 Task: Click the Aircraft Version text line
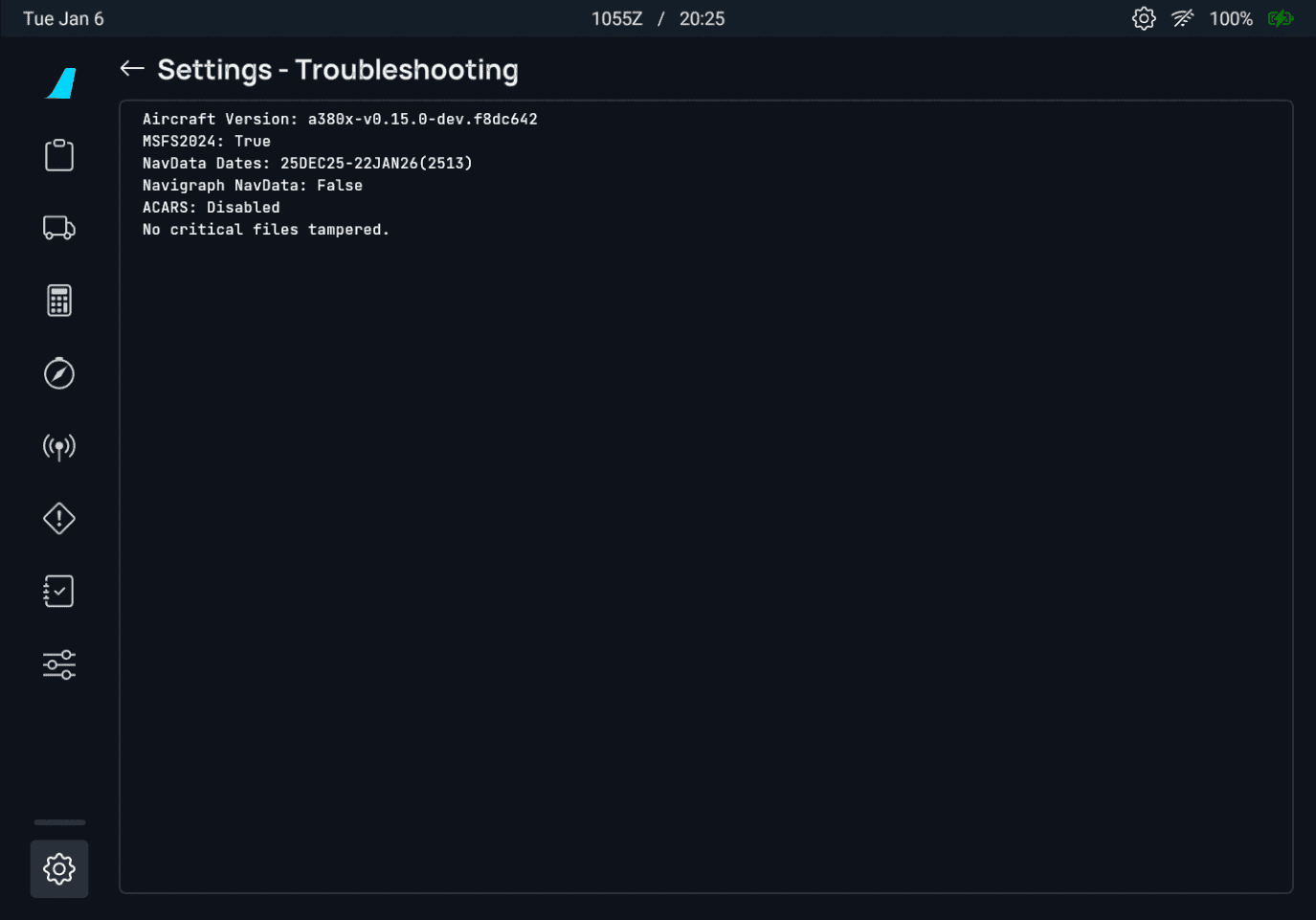[x=340, y=120]
